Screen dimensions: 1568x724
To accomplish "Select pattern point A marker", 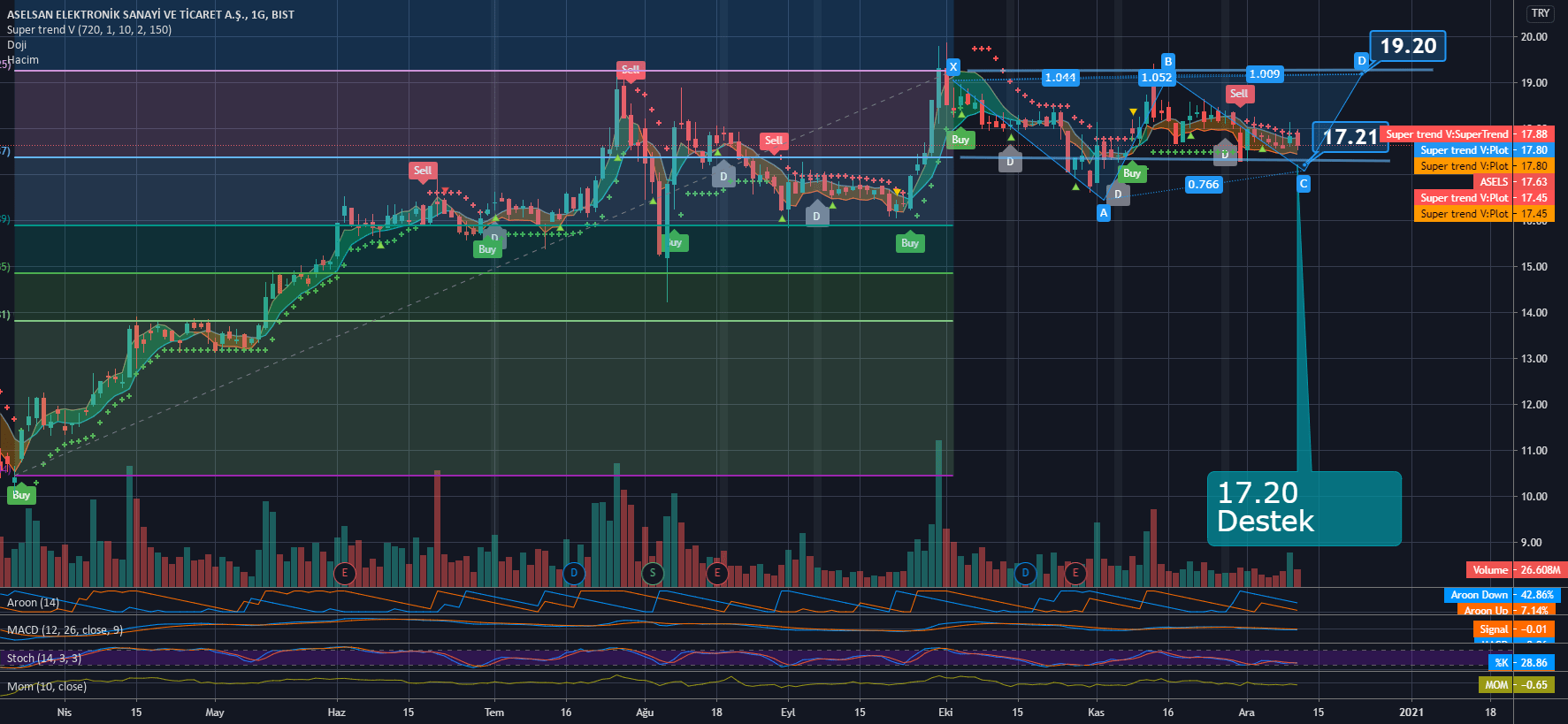I will 1104,213.
